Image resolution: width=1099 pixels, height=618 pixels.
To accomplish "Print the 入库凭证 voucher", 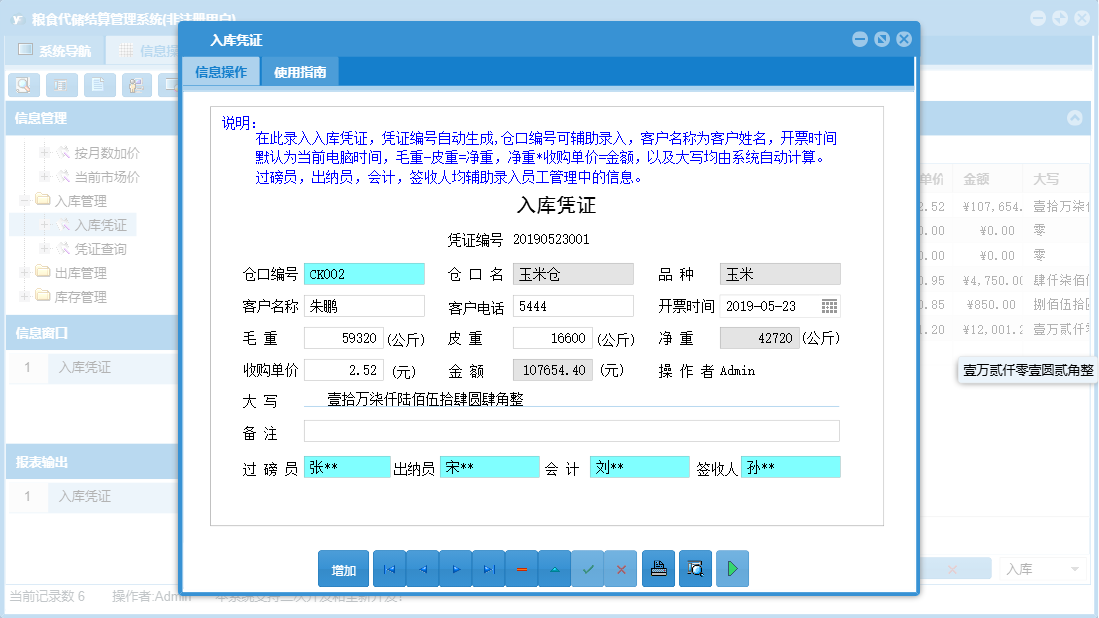I will click(658, 568).
